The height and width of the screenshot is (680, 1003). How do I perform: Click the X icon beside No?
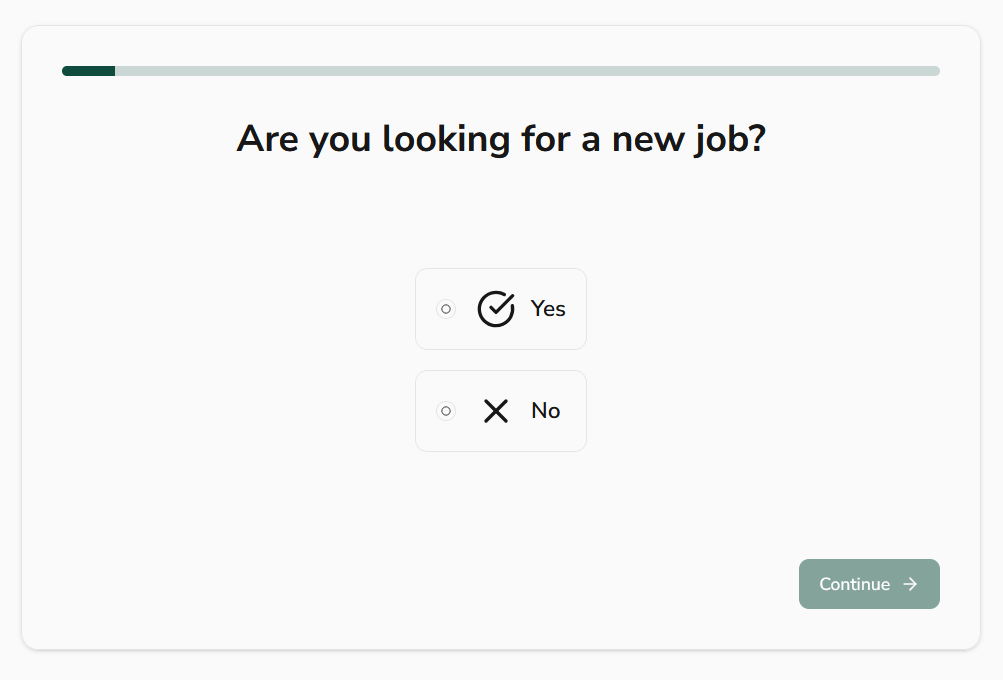(x=496, y=411)
